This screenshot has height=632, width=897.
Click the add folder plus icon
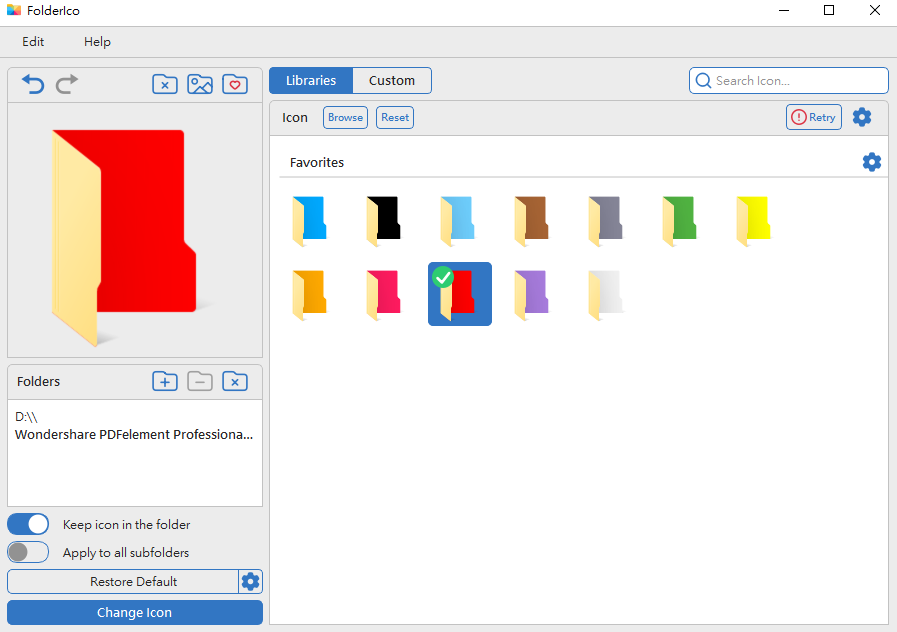[x=165, y=381]
